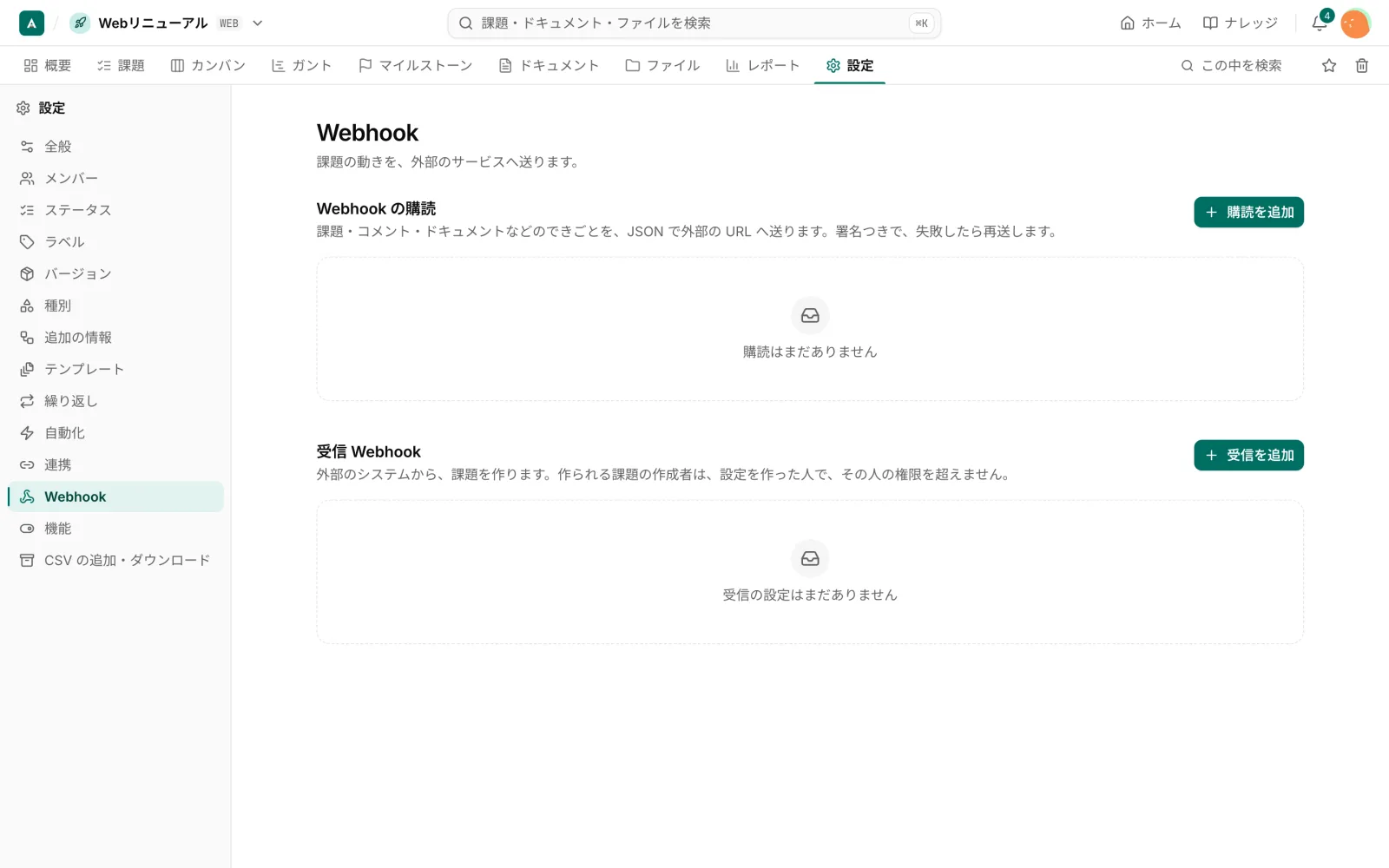Go to ホーム
1389x868 pixels.
point(1150,23)
